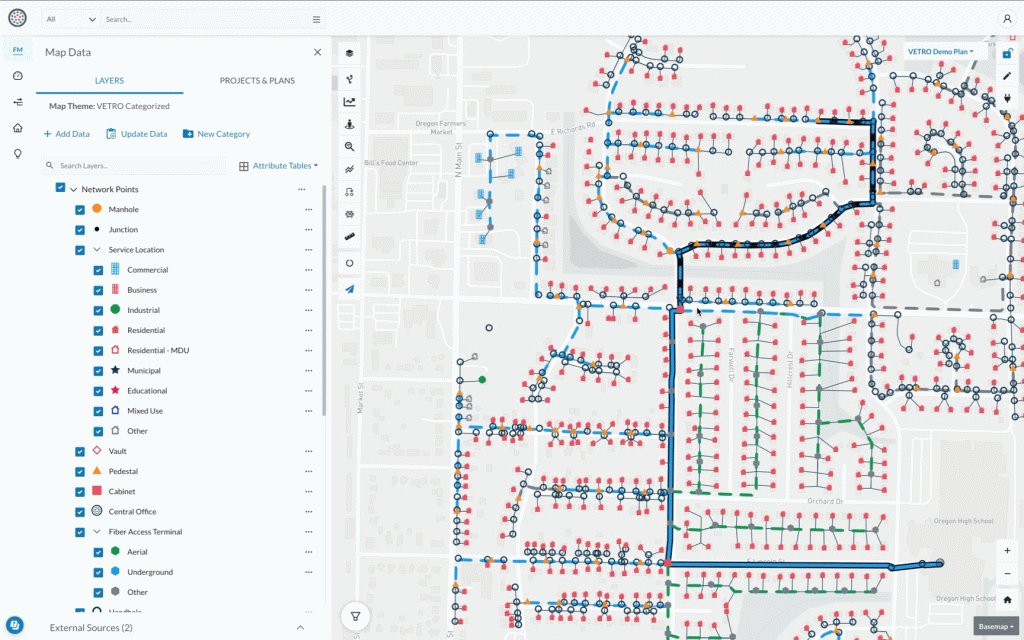Zoom out with the minus button
This screenshot has width=1024, height=640.
pyautogui.click(x=1007, y=573)
